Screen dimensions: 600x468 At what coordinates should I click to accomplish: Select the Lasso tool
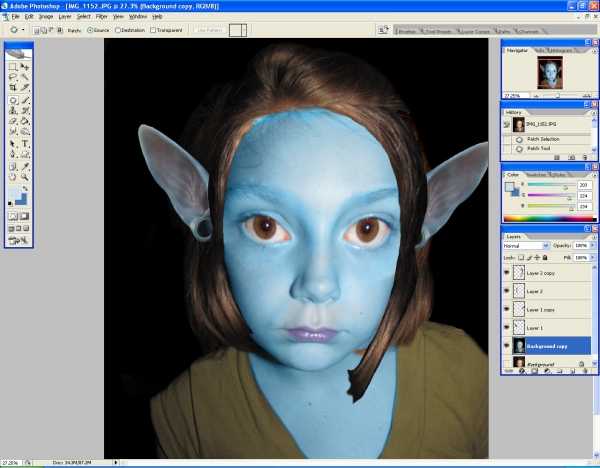13,77
